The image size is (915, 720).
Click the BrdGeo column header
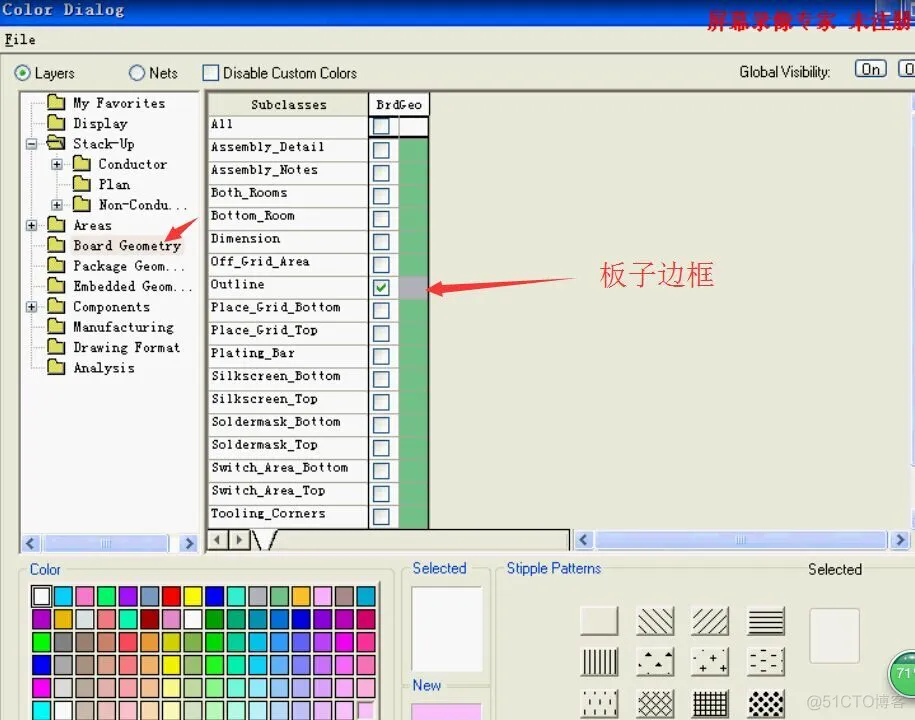[399, 104]
